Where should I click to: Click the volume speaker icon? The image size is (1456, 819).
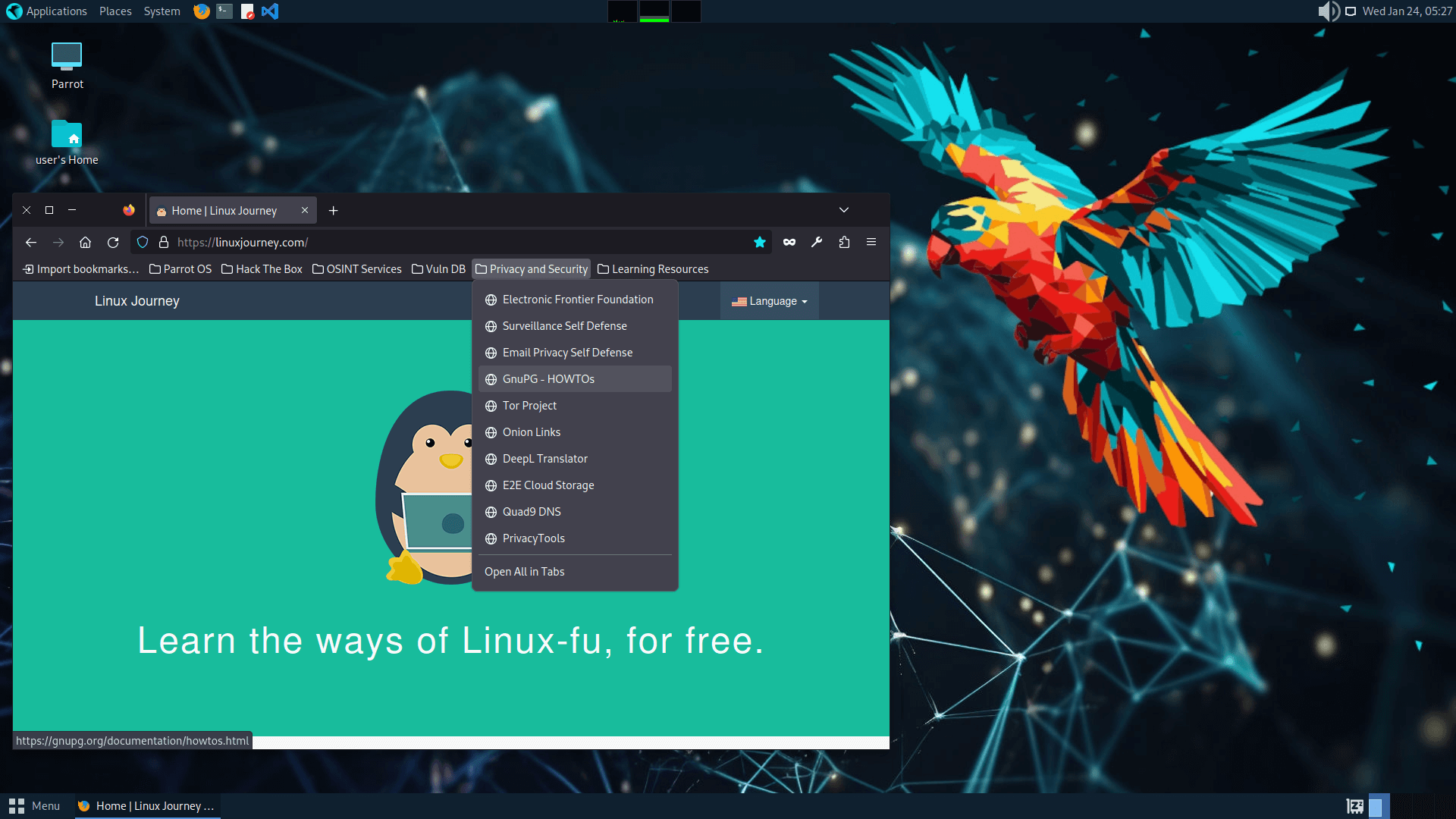coord(1328,11)
